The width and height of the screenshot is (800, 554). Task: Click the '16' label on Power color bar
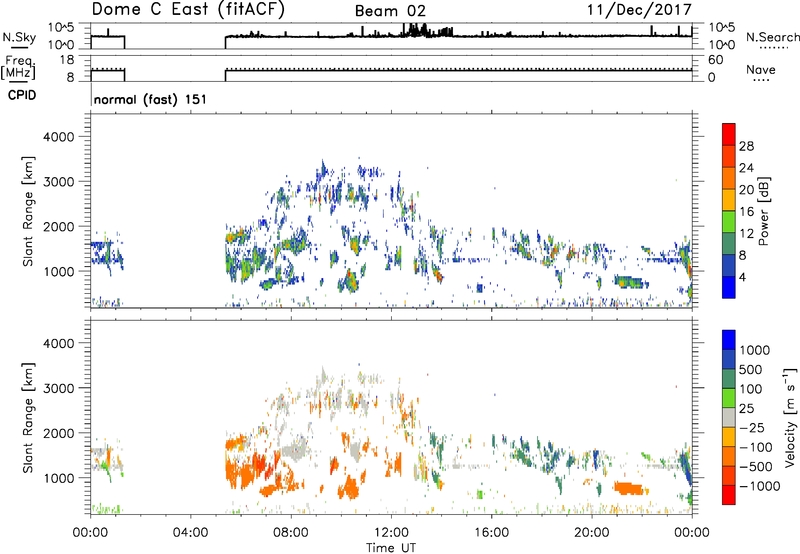pos(746,212)
